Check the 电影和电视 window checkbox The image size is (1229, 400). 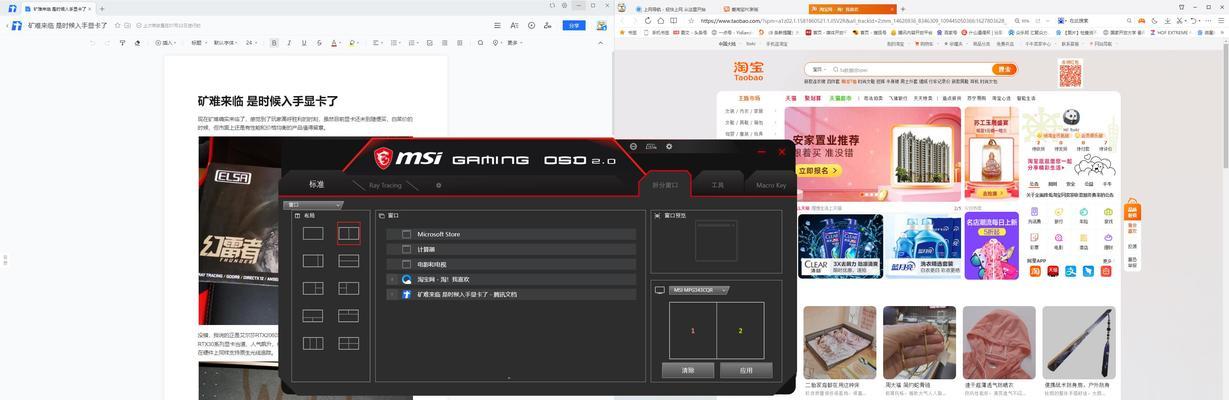tap(407, 264)
